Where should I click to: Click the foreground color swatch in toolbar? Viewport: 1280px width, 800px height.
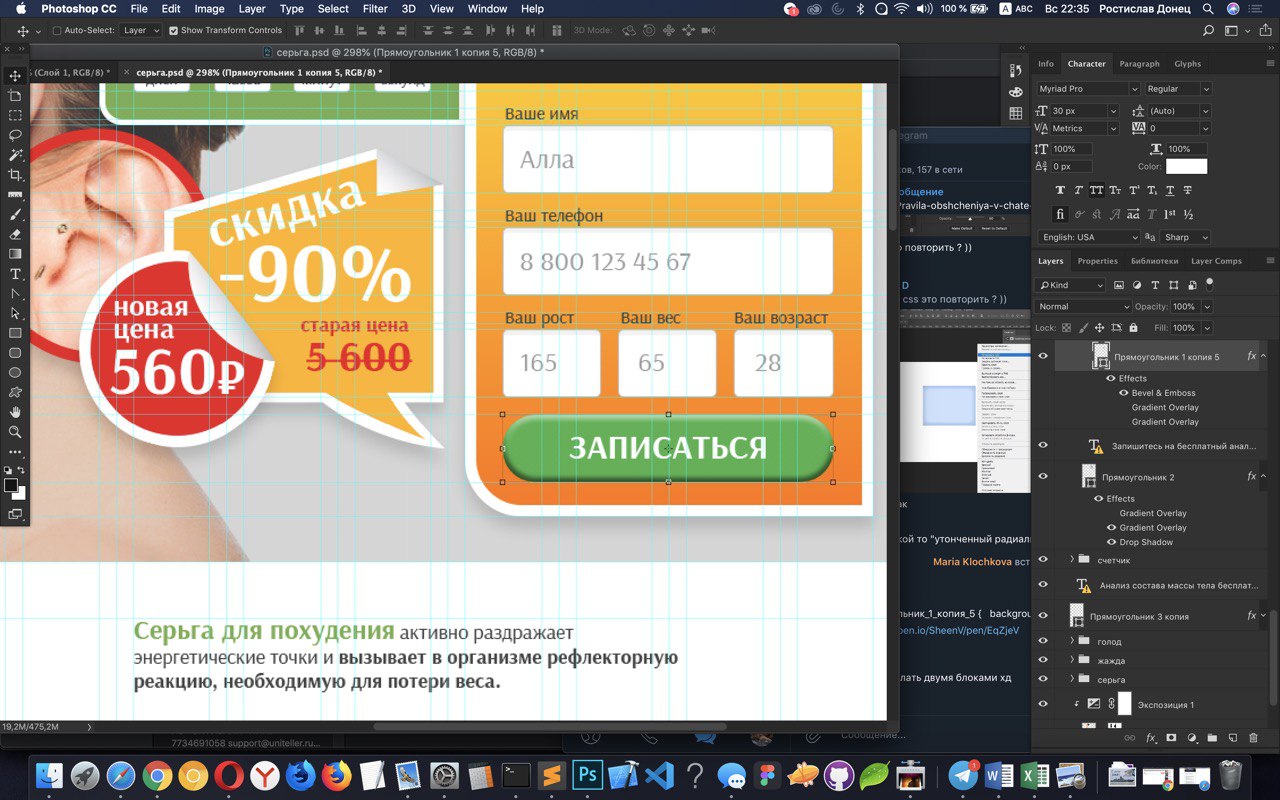point(11,485)
